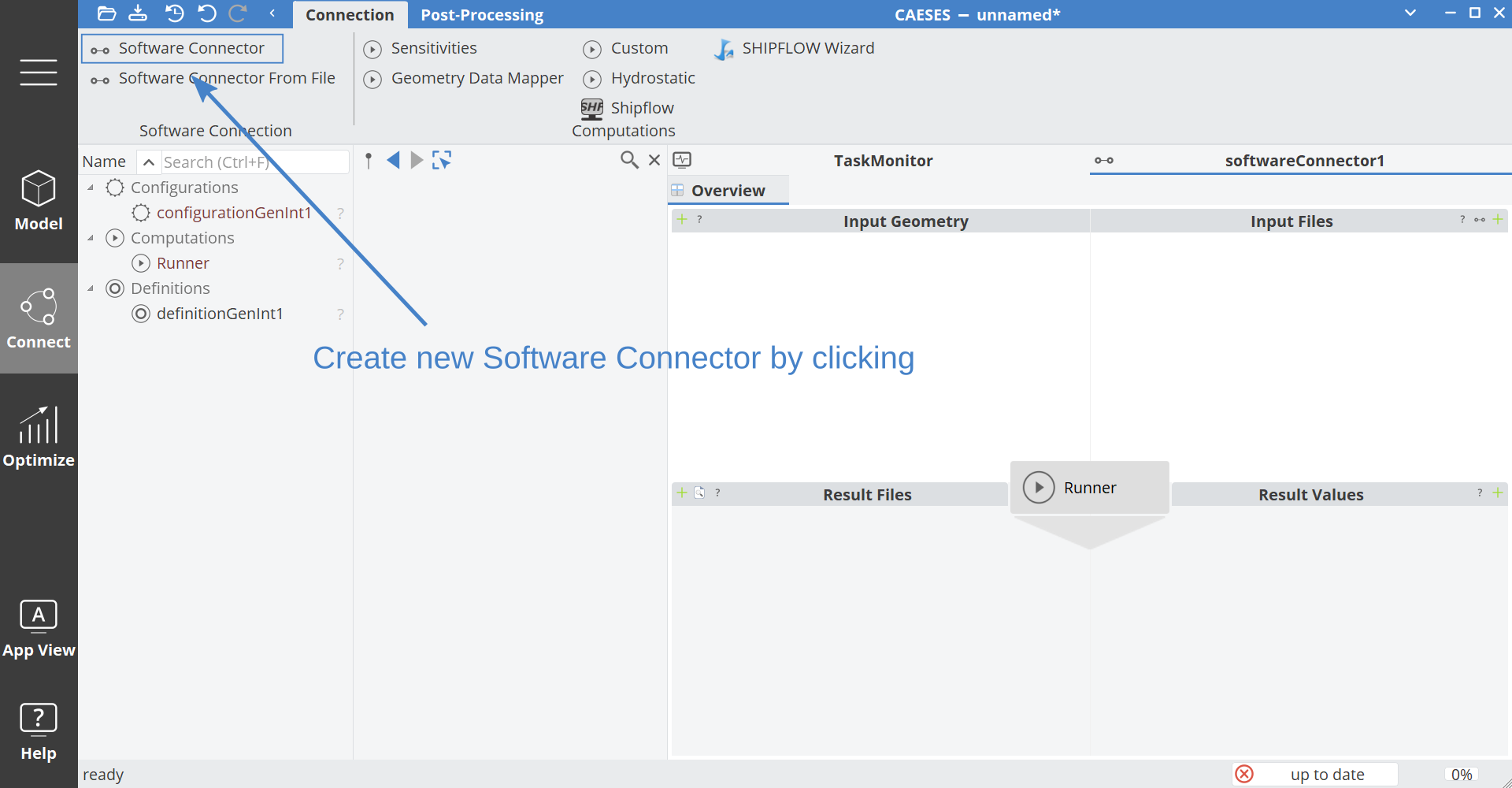Open the Help section

click(39, 732)
